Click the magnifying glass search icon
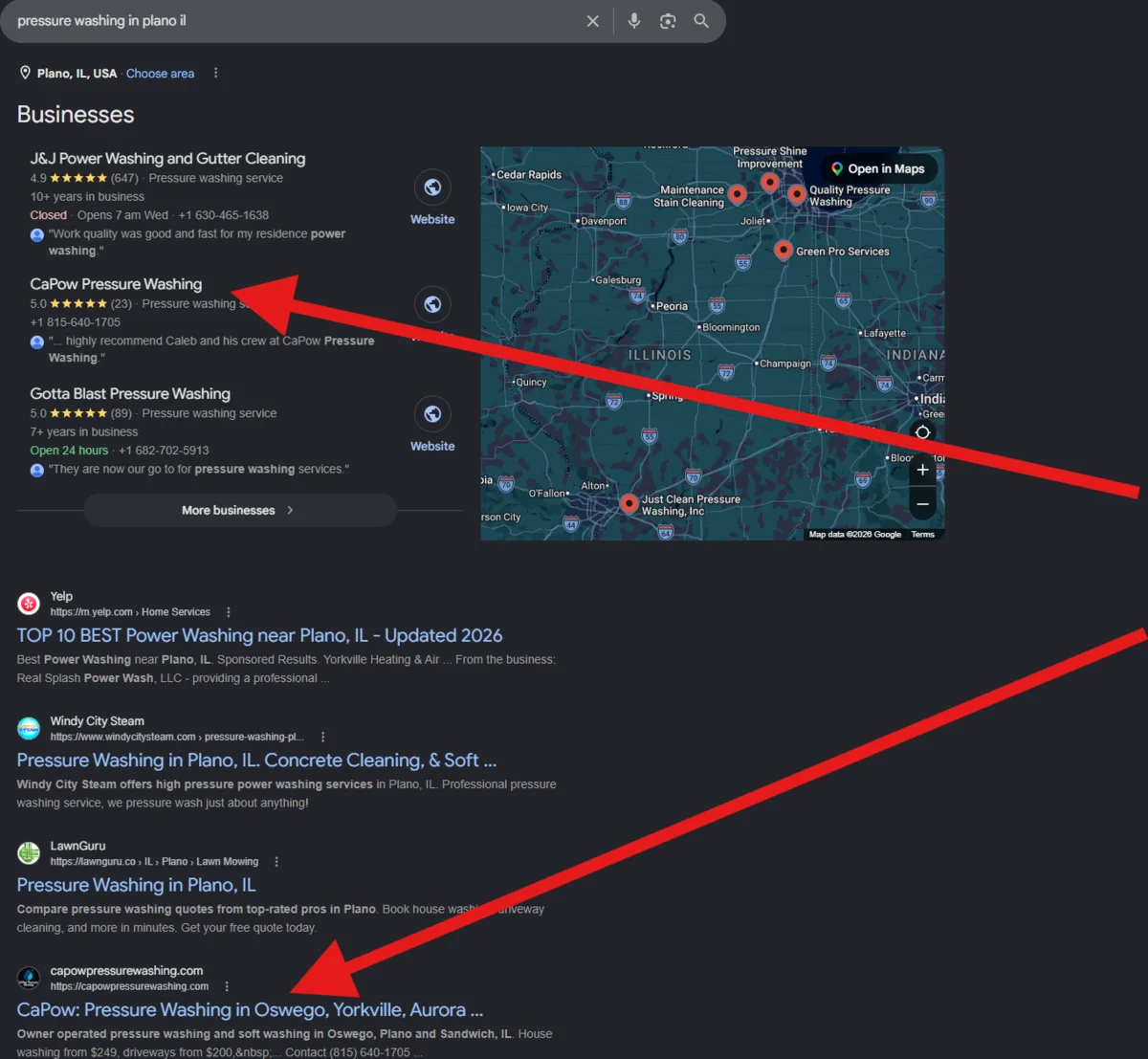The height and width of the screenshot is (1059, 1148). [x=701, y=21]
